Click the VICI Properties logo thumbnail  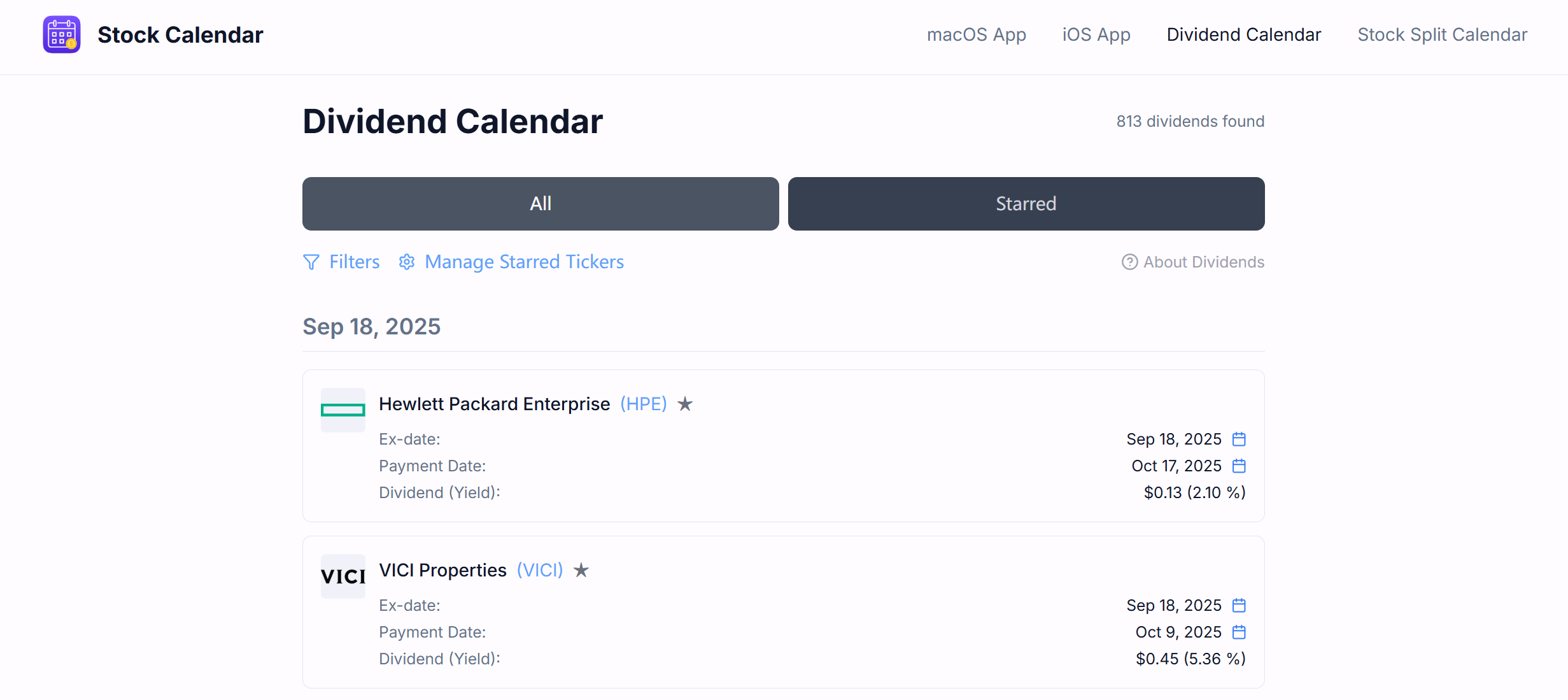[343, 576]
